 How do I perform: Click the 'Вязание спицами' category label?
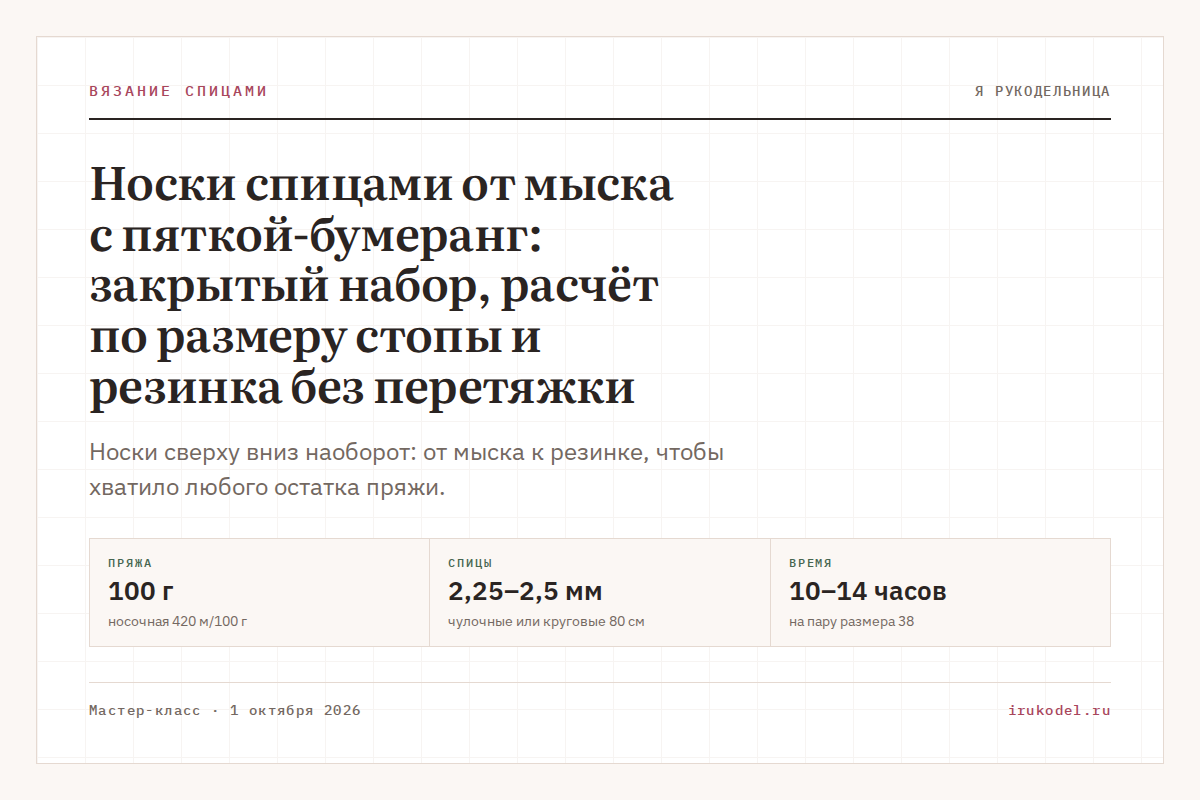point(178,91)
